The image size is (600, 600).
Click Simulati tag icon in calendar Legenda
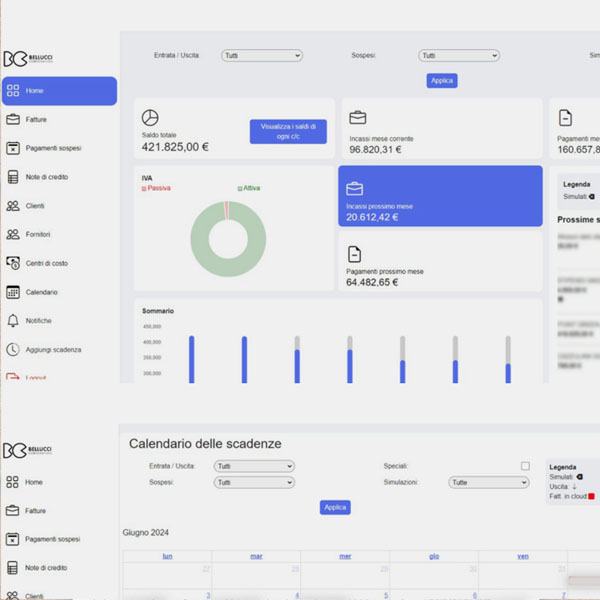580,477
